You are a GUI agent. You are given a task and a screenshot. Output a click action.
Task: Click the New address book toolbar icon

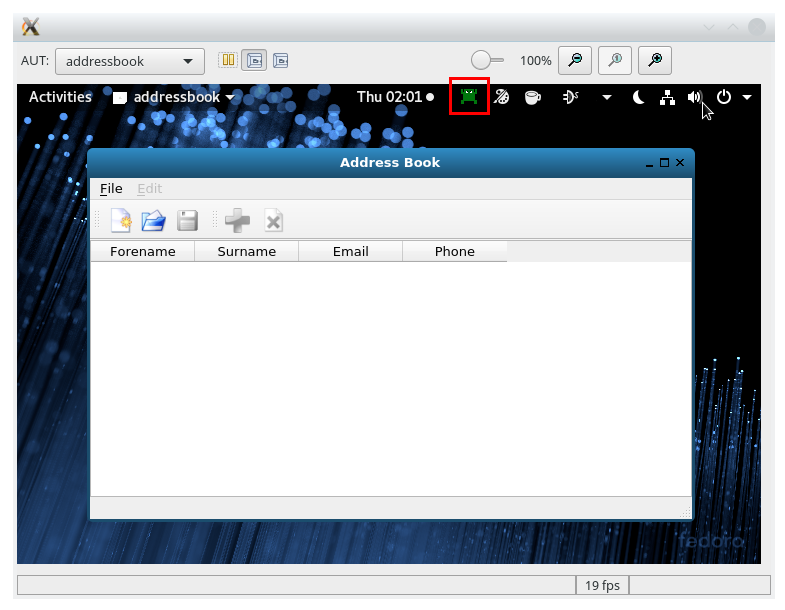121,220
